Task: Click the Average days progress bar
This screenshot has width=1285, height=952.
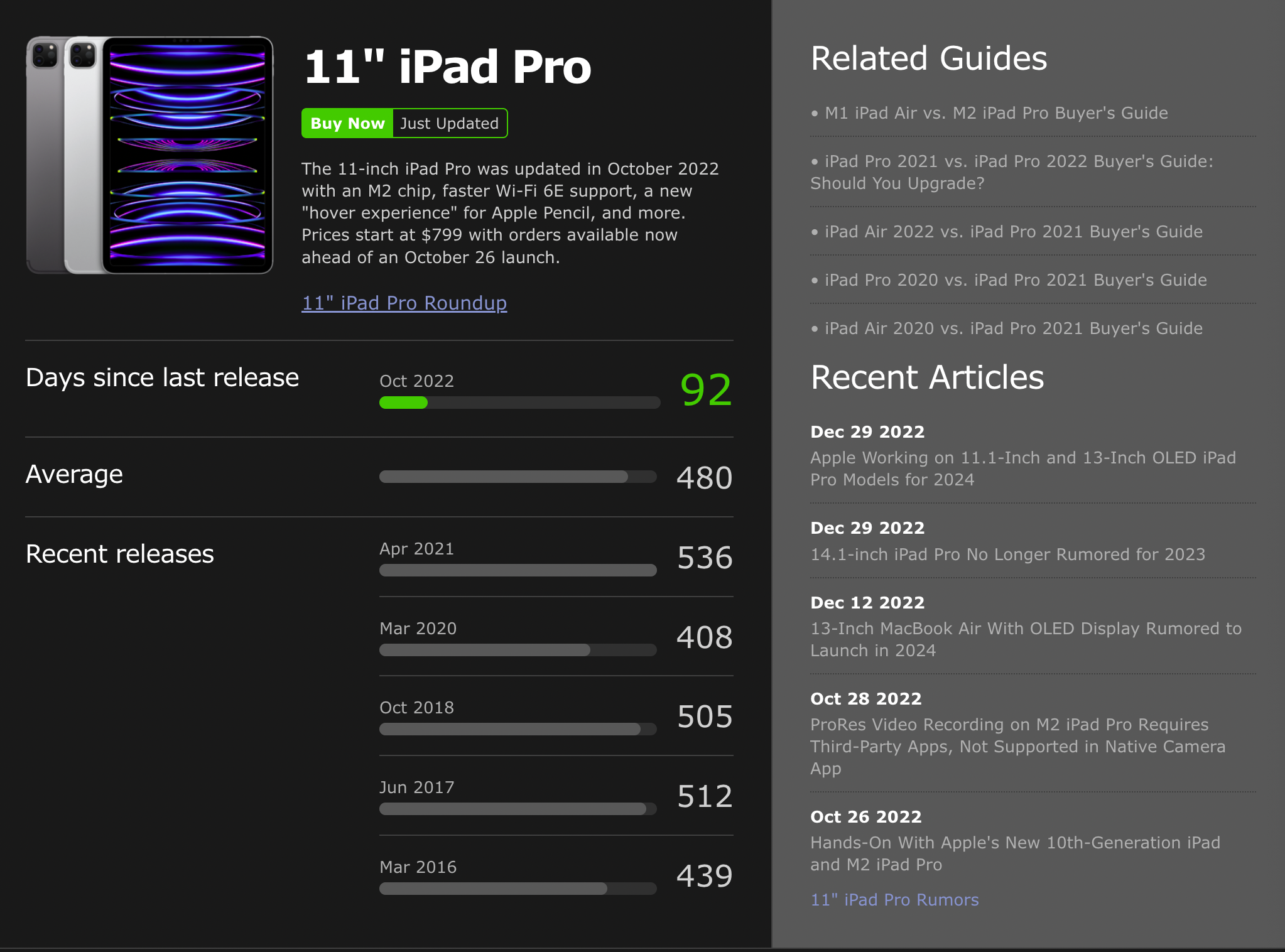Action: coord(518,477)
